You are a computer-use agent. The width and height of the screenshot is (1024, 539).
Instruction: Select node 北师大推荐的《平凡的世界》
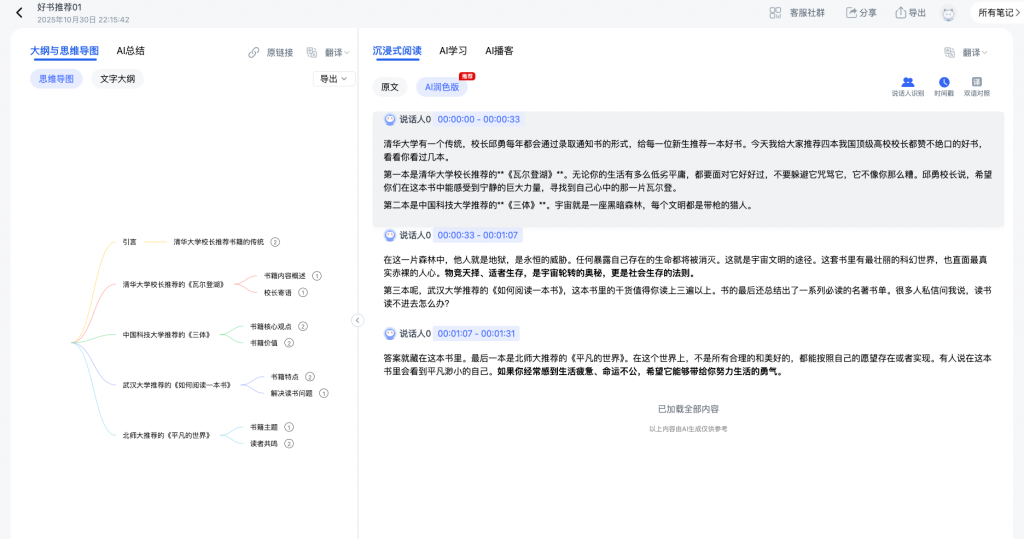click(x=167, y=435)
